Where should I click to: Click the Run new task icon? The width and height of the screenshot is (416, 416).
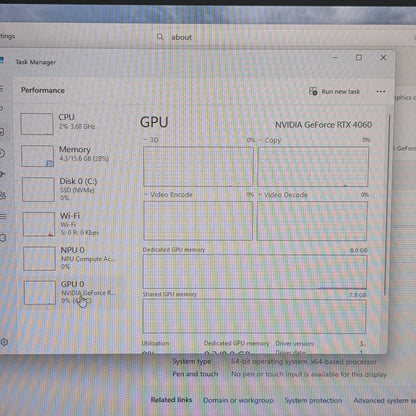pyautogui.click(x=313, y=91)
